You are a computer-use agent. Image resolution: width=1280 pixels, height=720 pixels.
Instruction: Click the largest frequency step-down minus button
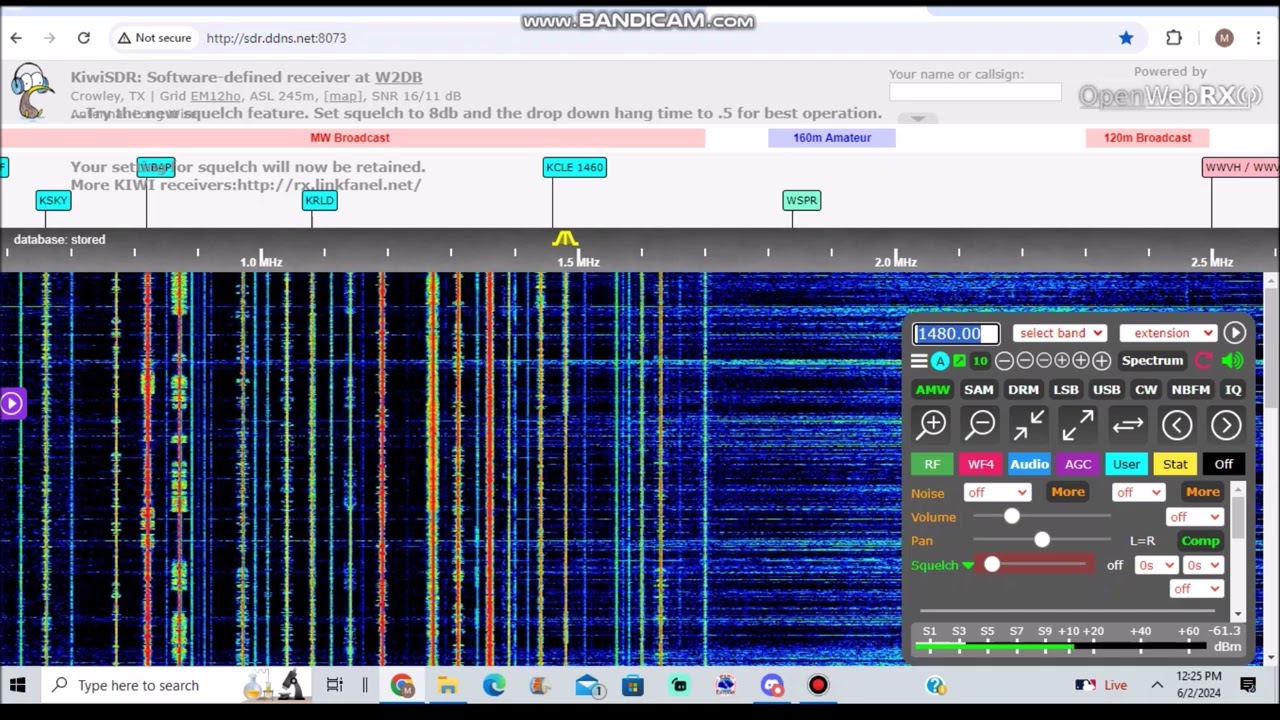1005,361
